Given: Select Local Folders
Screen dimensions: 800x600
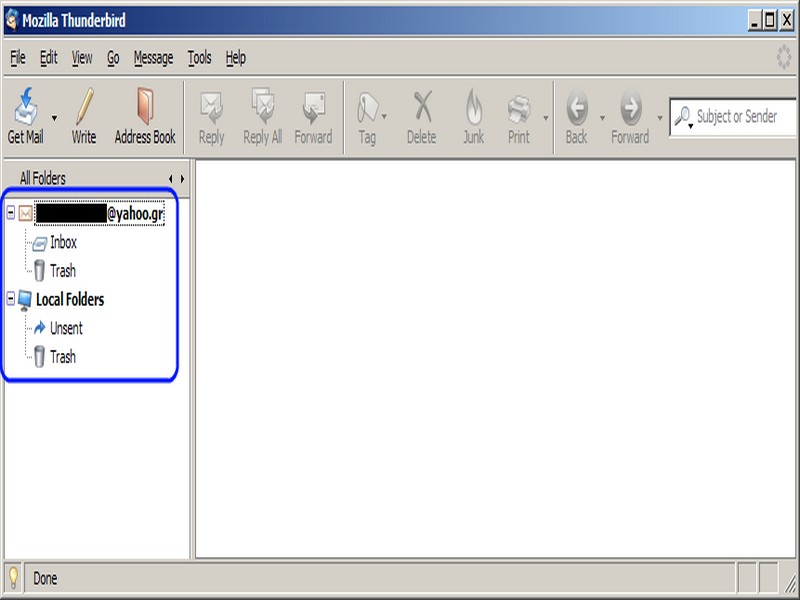Looking at the screenshot, I should pyautogui.click(x=70, y=299).
